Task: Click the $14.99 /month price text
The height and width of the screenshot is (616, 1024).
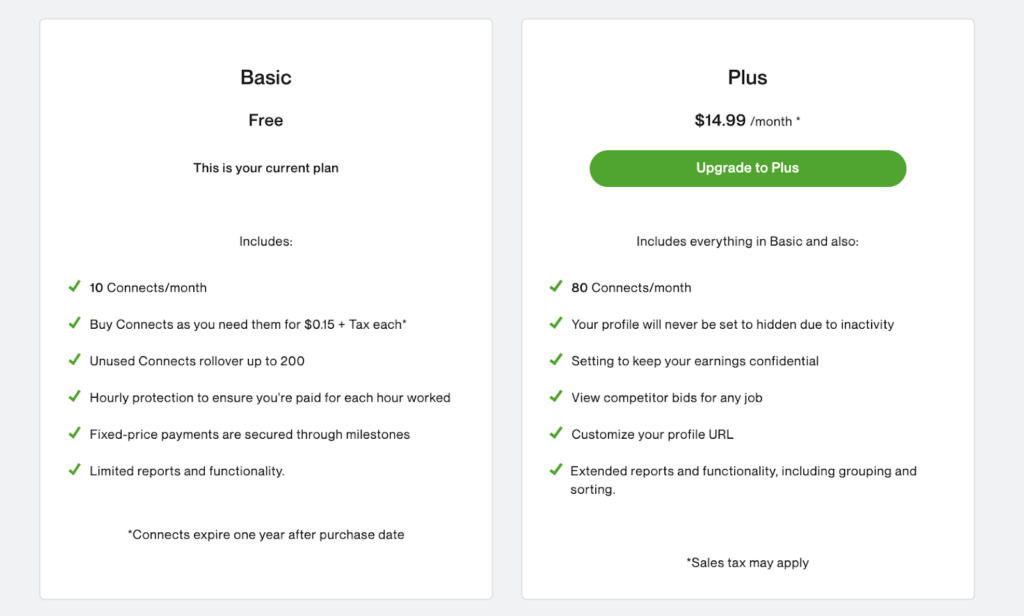Action: coord(748,121)
